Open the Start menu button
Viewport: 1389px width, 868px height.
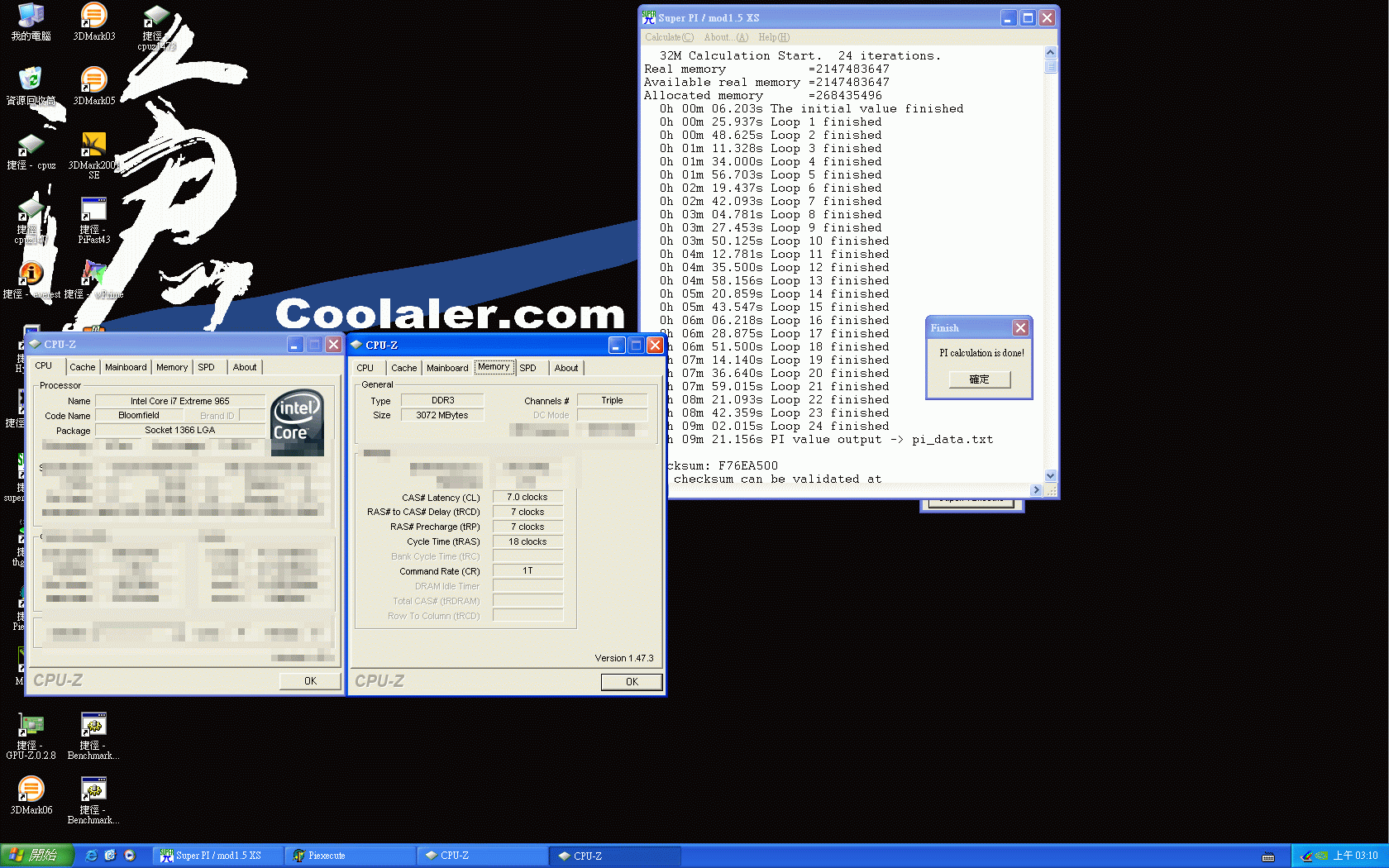[37, 856]
